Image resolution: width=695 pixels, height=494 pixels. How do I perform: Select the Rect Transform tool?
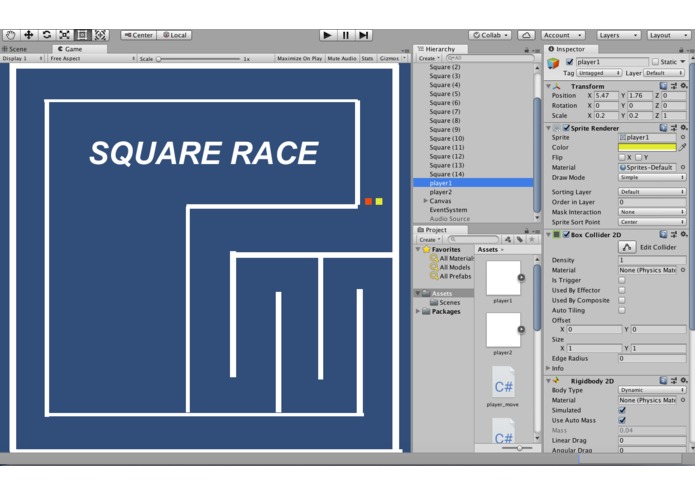tap(82, 35)
